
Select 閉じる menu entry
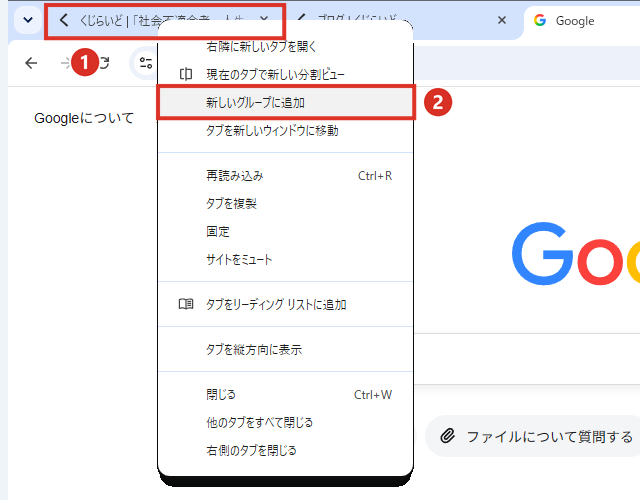click(x=285, y=395)
